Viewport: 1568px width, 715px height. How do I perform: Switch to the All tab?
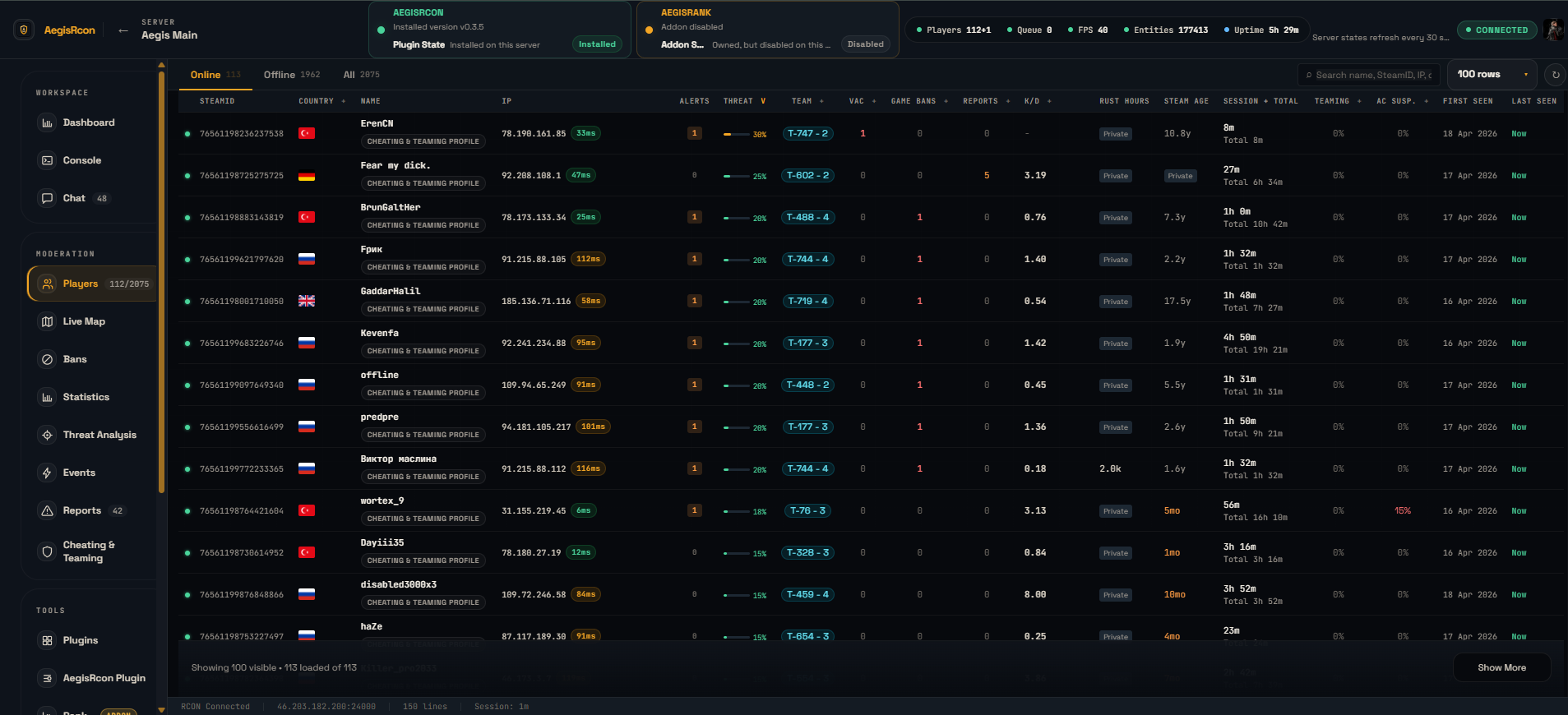point(361,75)
